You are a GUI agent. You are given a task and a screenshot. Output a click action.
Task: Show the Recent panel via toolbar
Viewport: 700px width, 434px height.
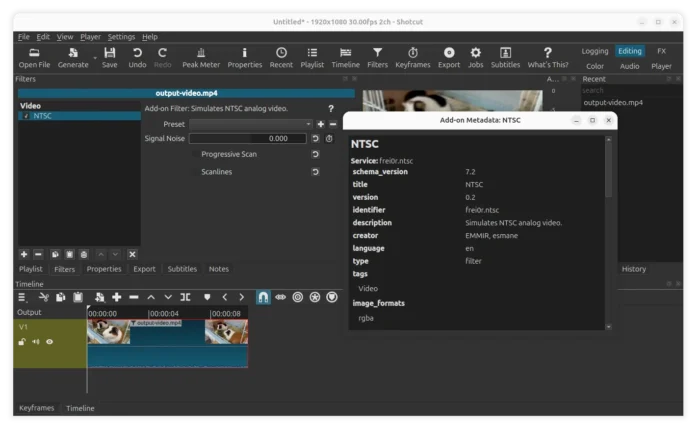click(281, 58)
